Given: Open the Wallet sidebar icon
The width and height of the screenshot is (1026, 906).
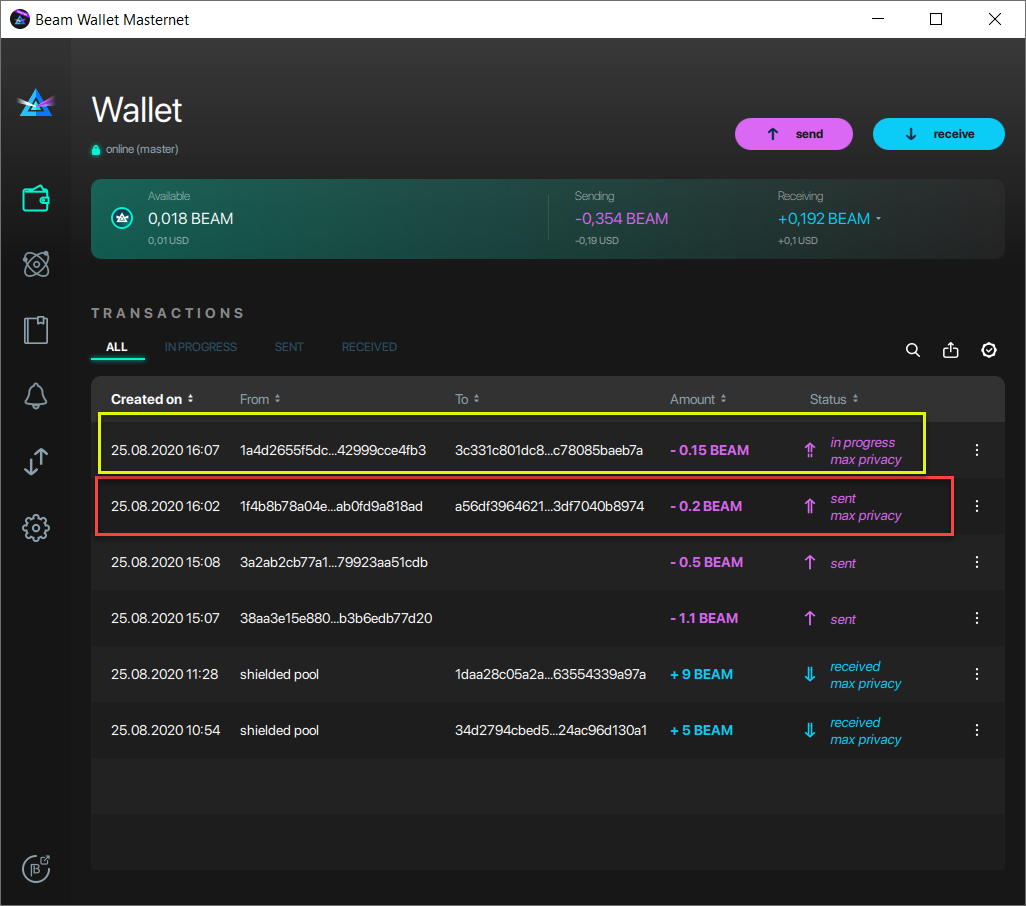Looking at the screenshot, I should (36, 198).
